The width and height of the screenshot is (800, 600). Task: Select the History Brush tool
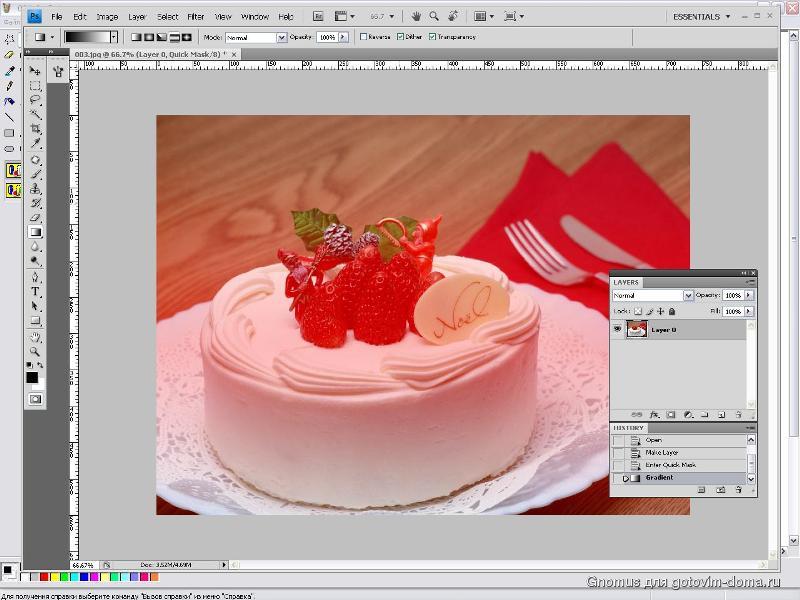[x=35, y=204]
